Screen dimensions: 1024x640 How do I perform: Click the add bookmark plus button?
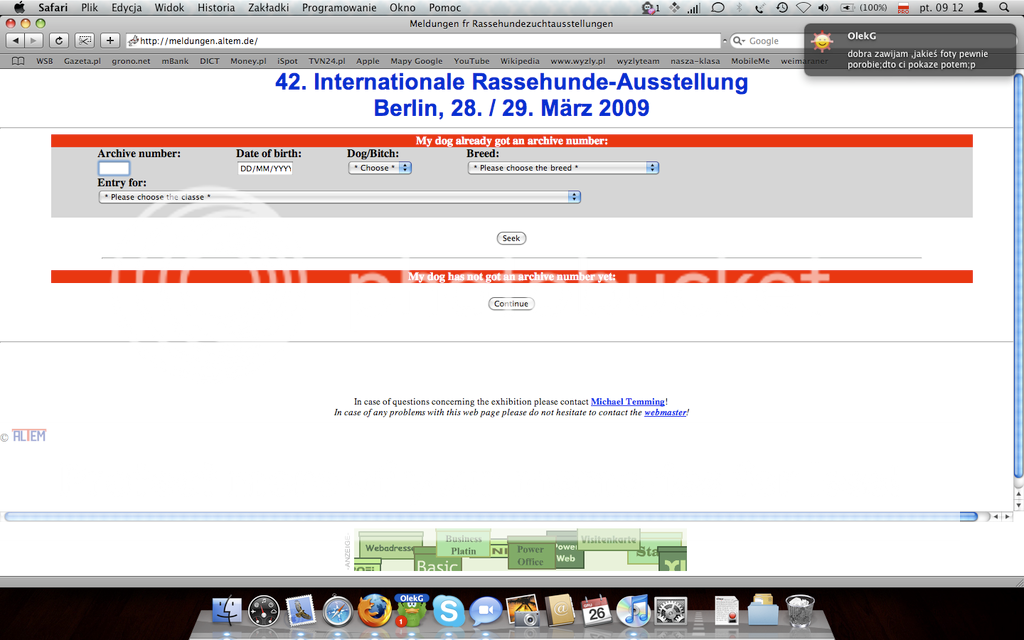pos(110,41)
